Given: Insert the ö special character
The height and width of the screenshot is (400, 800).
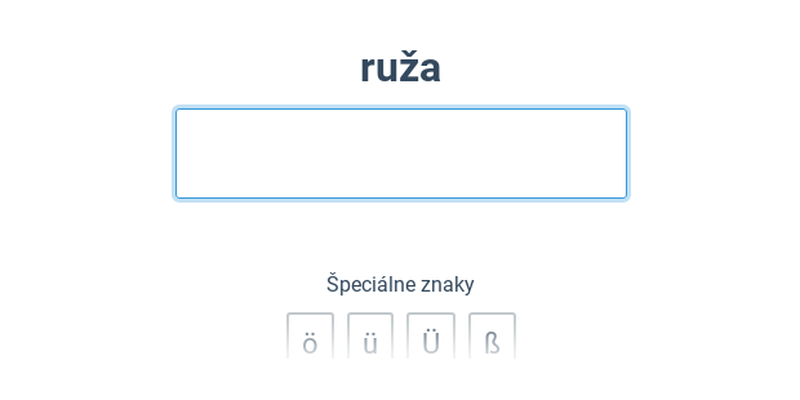Looking at the screenshot, I should click(x=310, y=336).
